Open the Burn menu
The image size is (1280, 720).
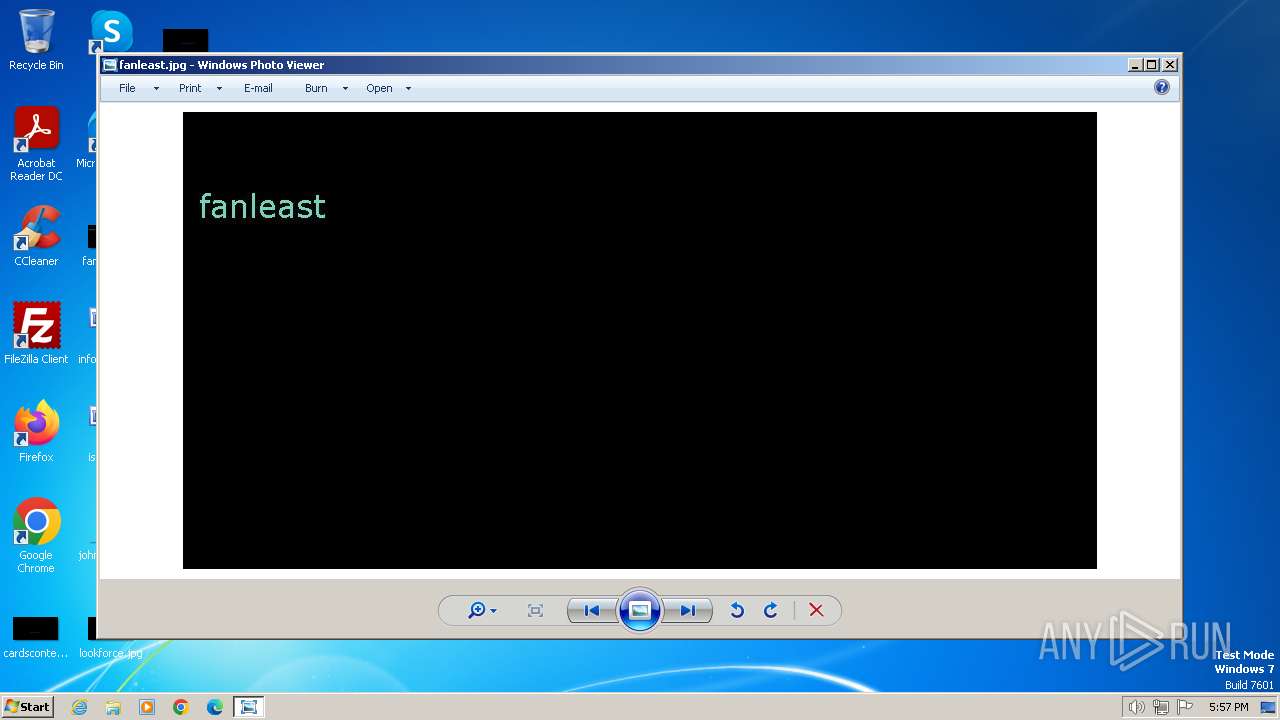pyautogui.click(x=316, y=88)
